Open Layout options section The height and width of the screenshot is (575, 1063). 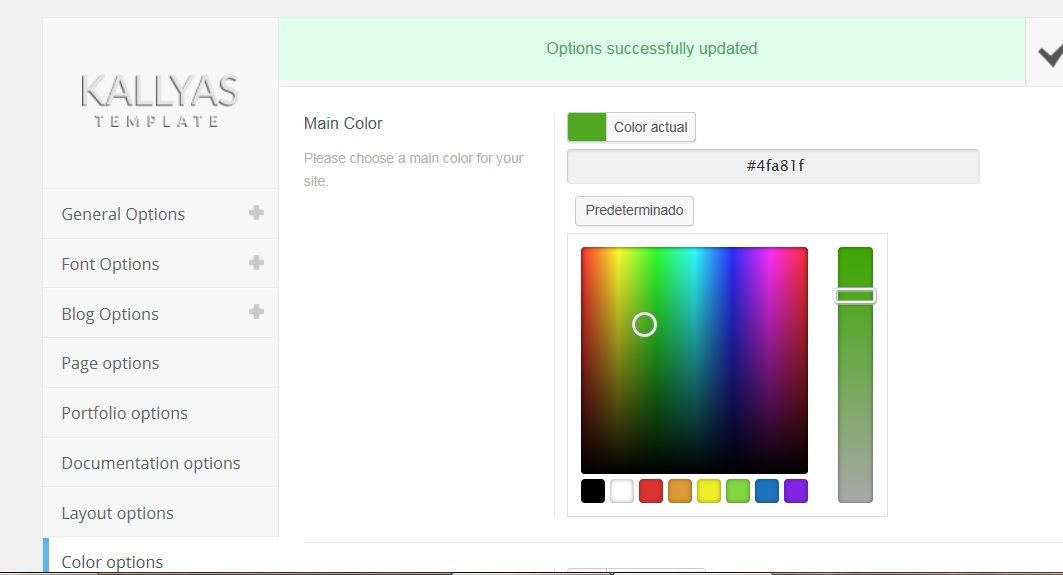[160, 513]
